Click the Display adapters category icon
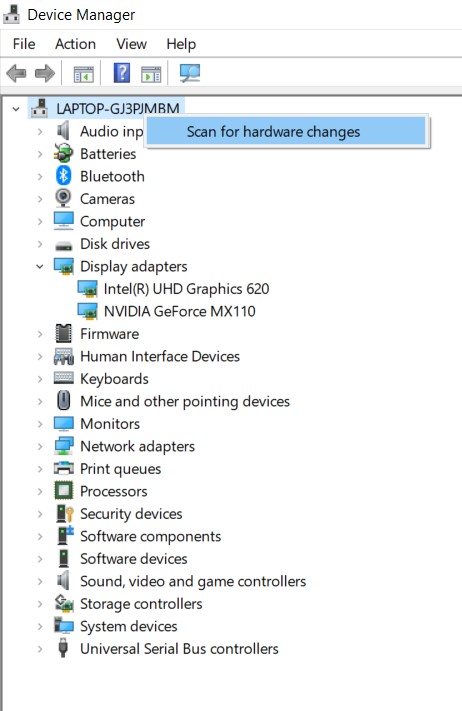The height and width of the screenshot is (711, 462). (63, 266)
